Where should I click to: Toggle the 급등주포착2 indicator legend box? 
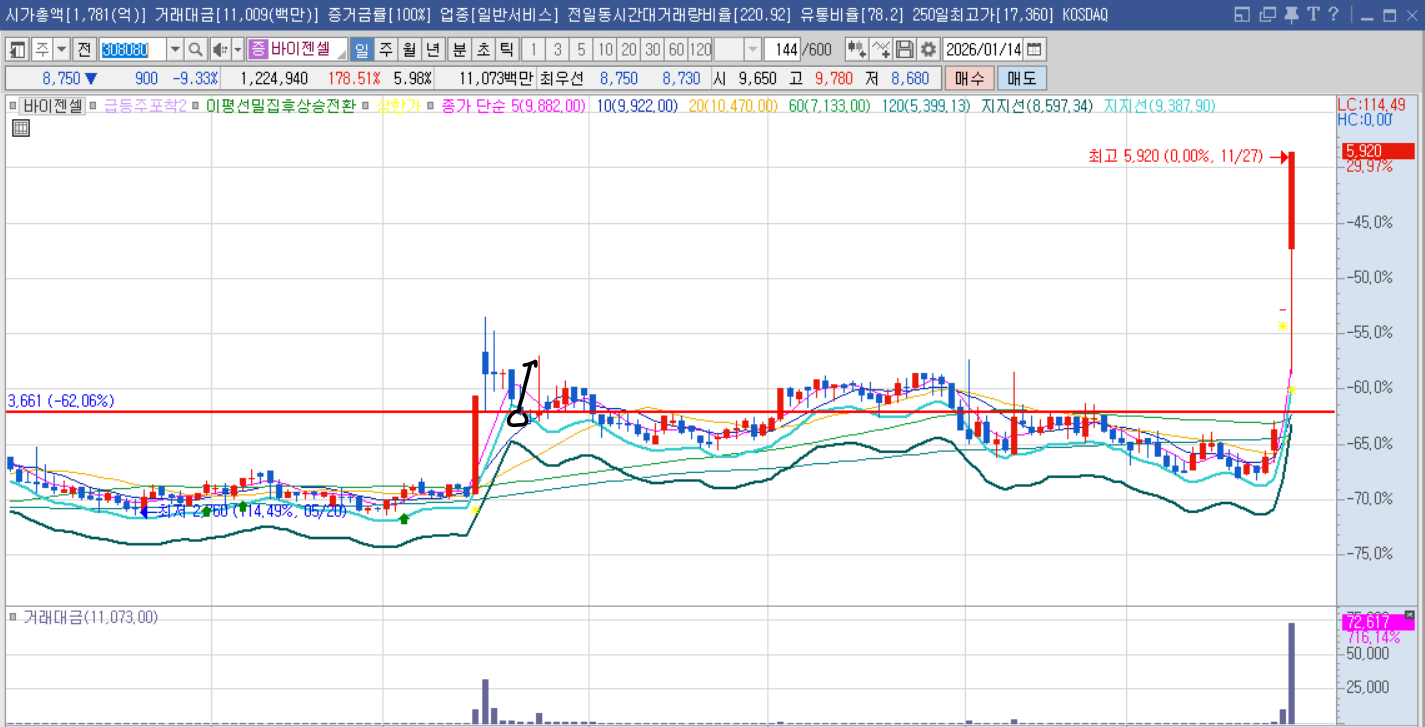coord(93,105)
